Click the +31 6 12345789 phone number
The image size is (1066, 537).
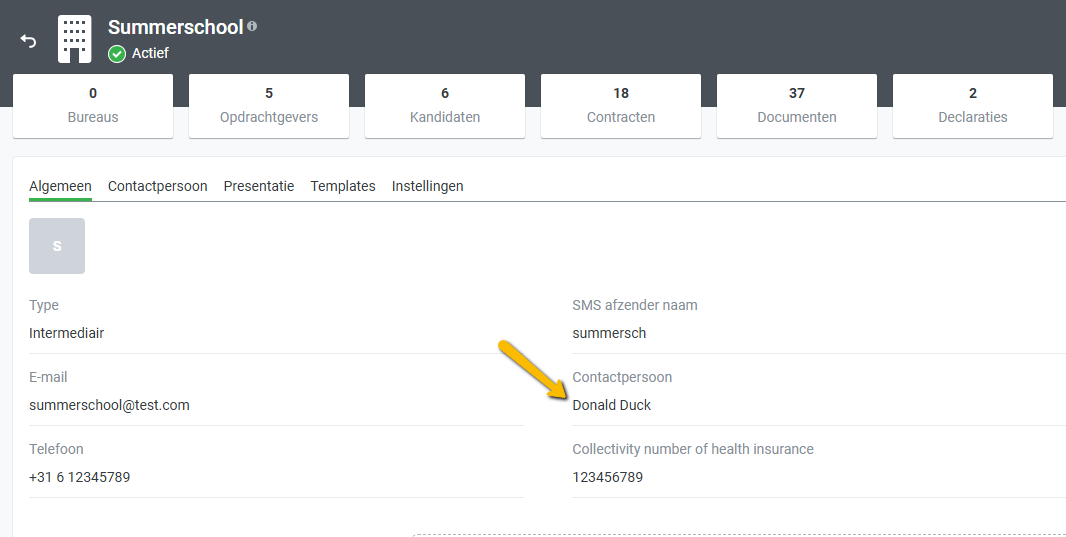pyautogui.click(x=80, y=477)
